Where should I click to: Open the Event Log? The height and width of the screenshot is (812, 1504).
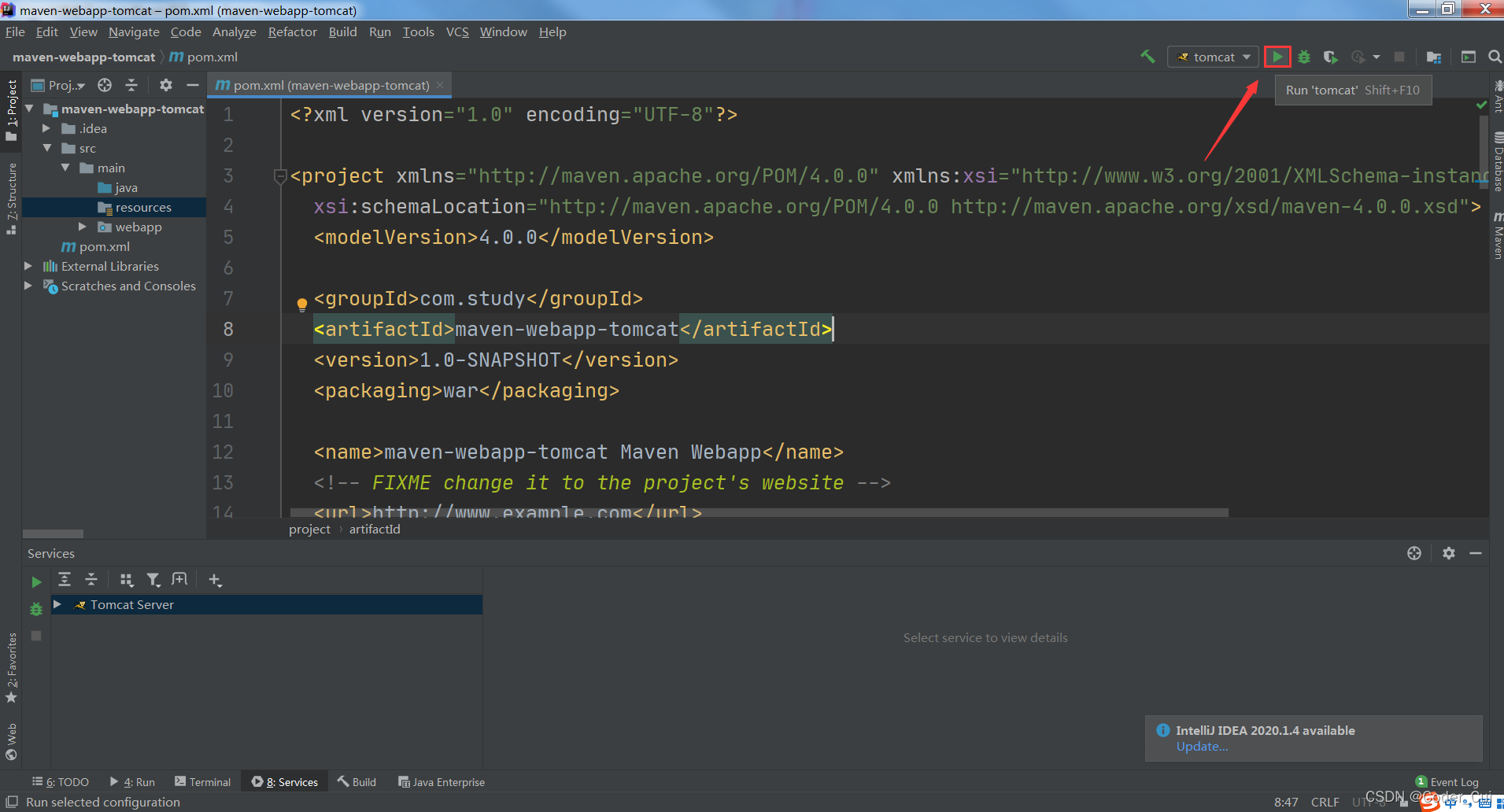click(1447, 782)
